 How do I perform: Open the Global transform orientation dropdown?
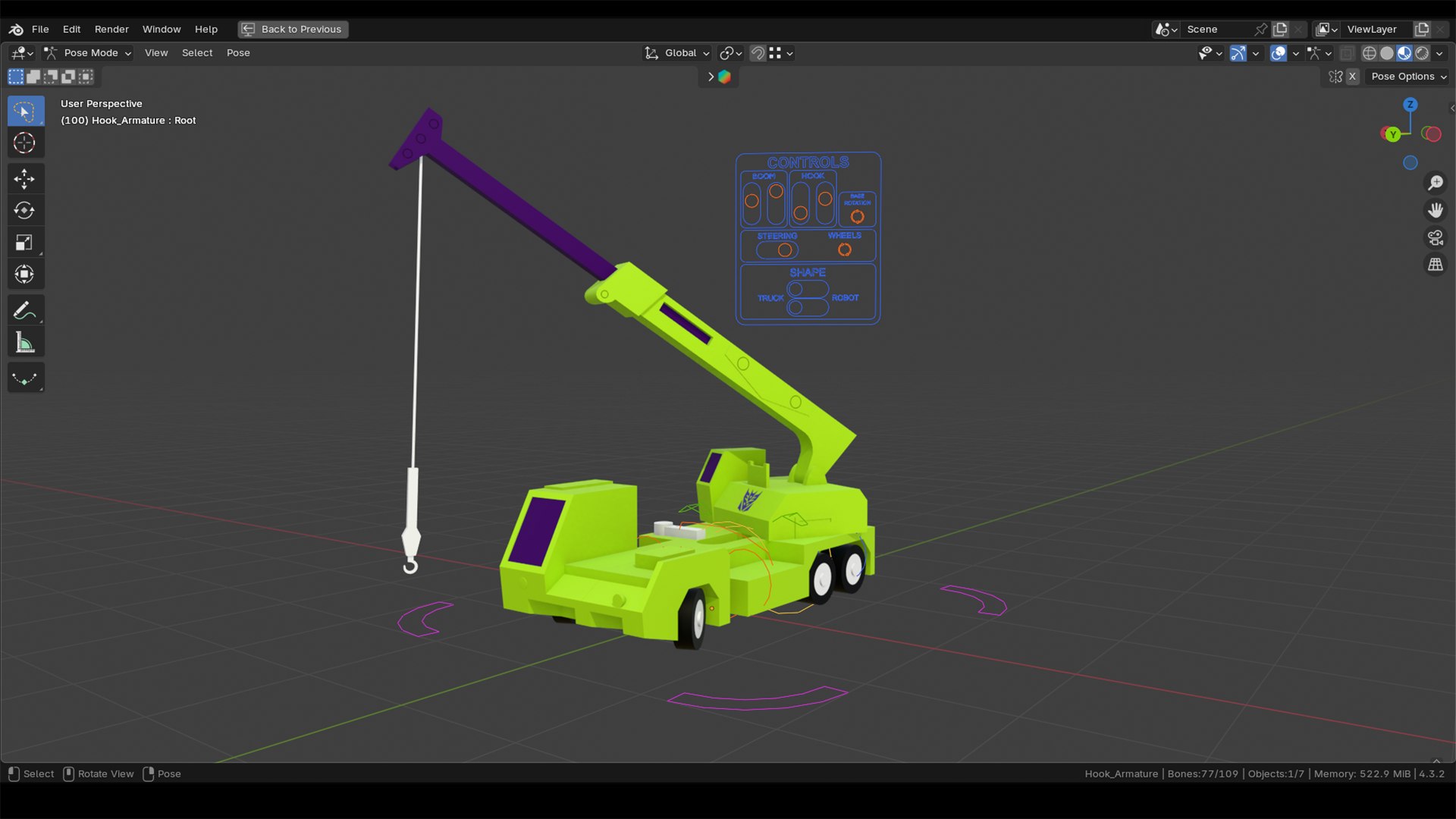pyautogui.click(x=677, y=53)
